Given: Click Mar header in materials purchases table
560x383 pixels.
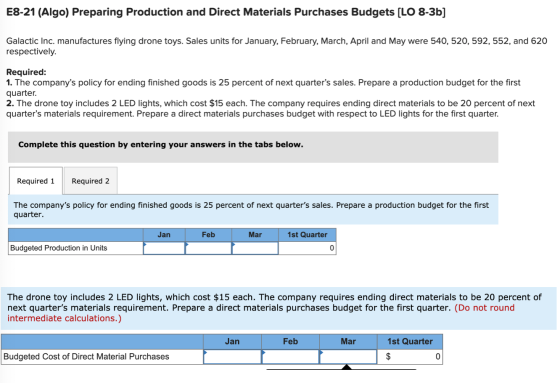Looking at the screenshot, I should (348, 342).
